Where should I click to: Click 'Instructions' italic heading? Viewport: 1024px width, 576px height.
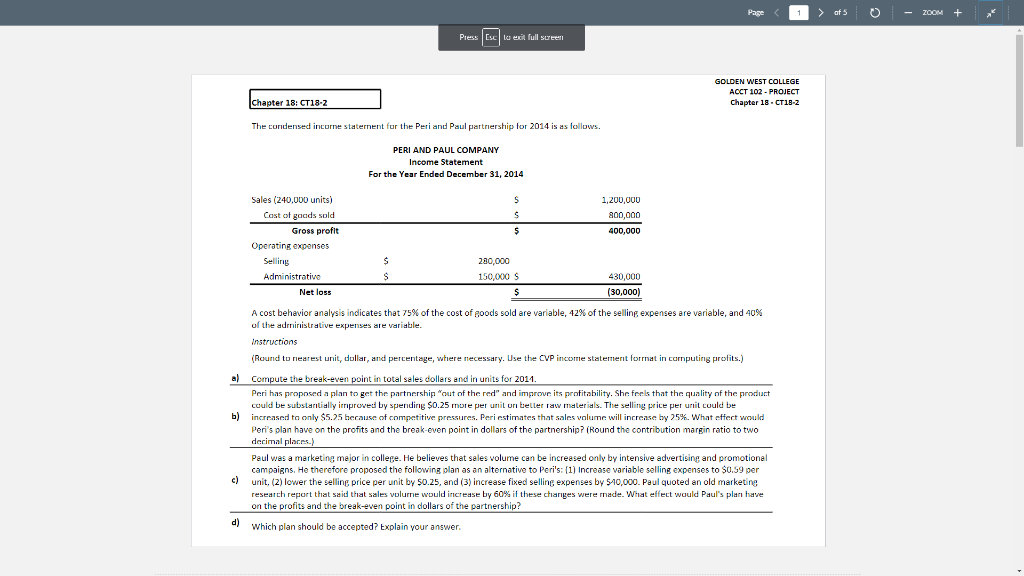point(274,342)
